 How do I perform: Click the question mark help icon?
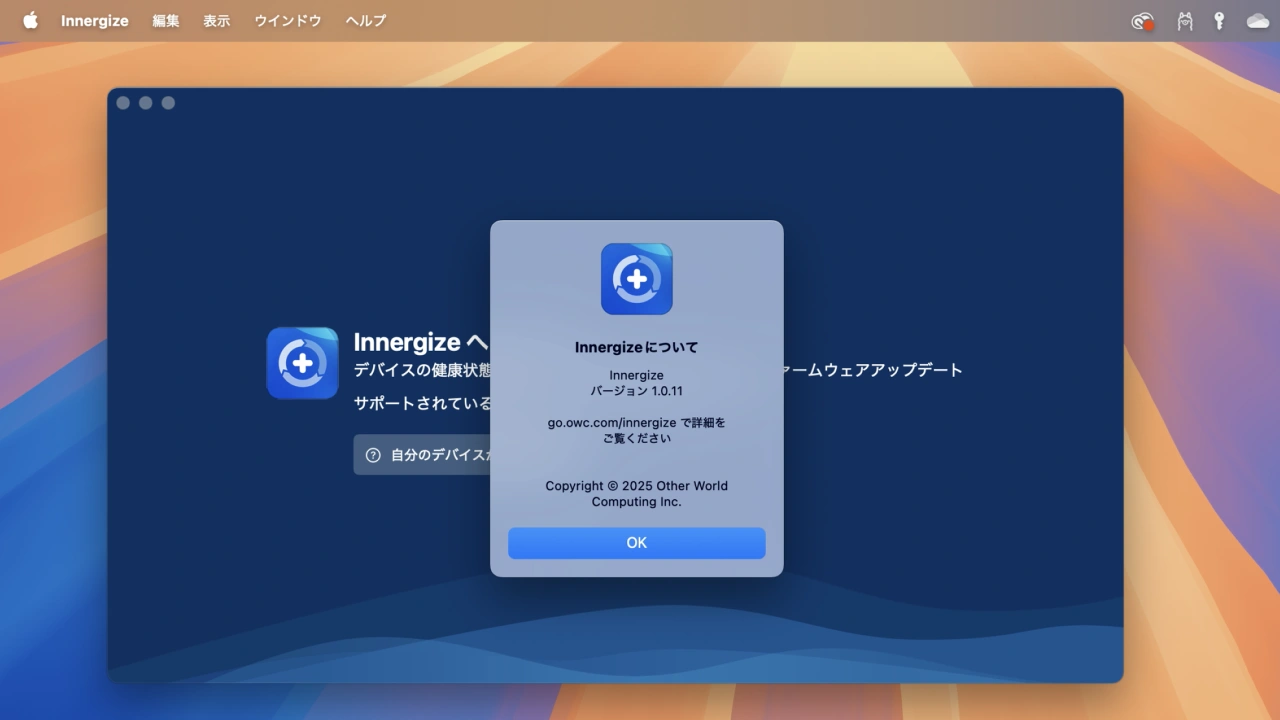(x=373, y=455)
